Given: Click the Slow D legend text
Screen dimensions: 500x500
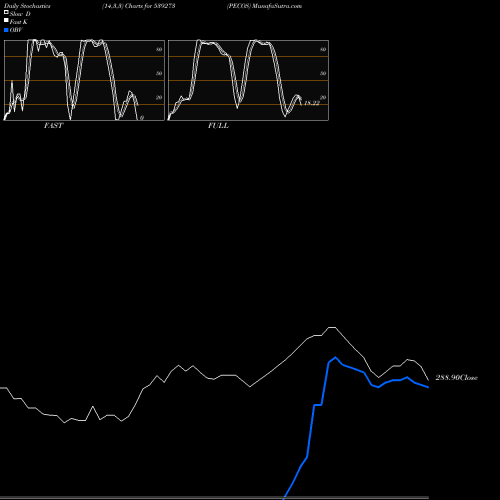Looking at the screenshot, I should pyautogui.click(x=20, y=14).
